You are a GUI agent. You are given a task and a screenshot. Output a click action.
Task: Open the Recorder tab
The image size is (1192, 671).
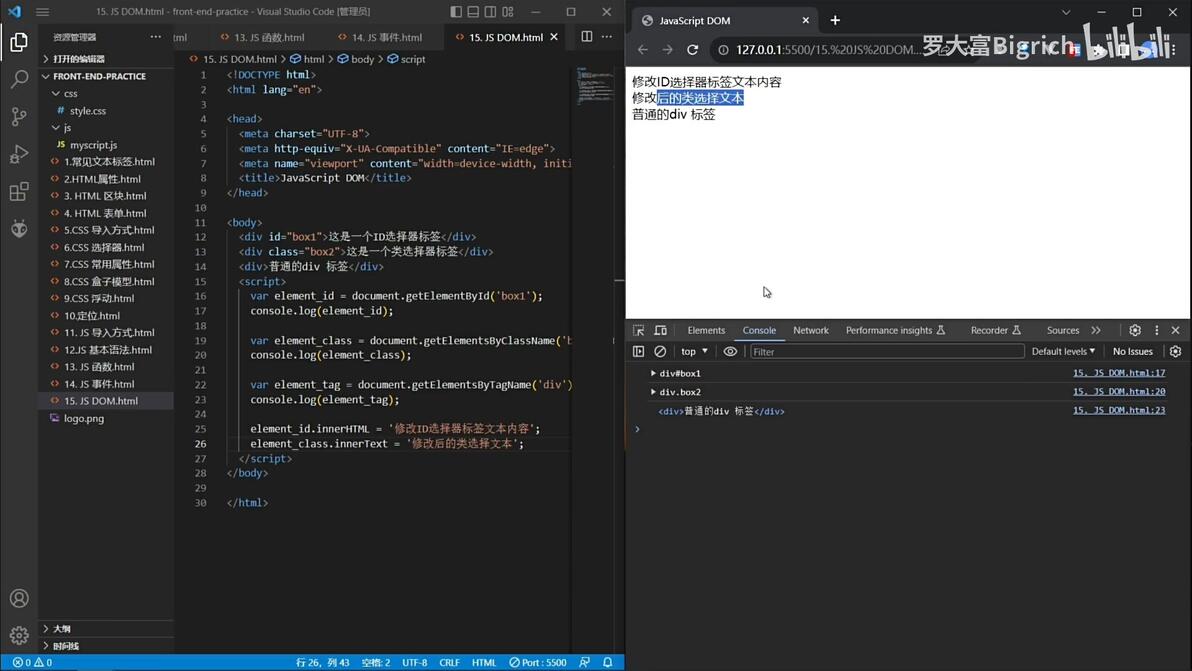(x=995, y=331)
